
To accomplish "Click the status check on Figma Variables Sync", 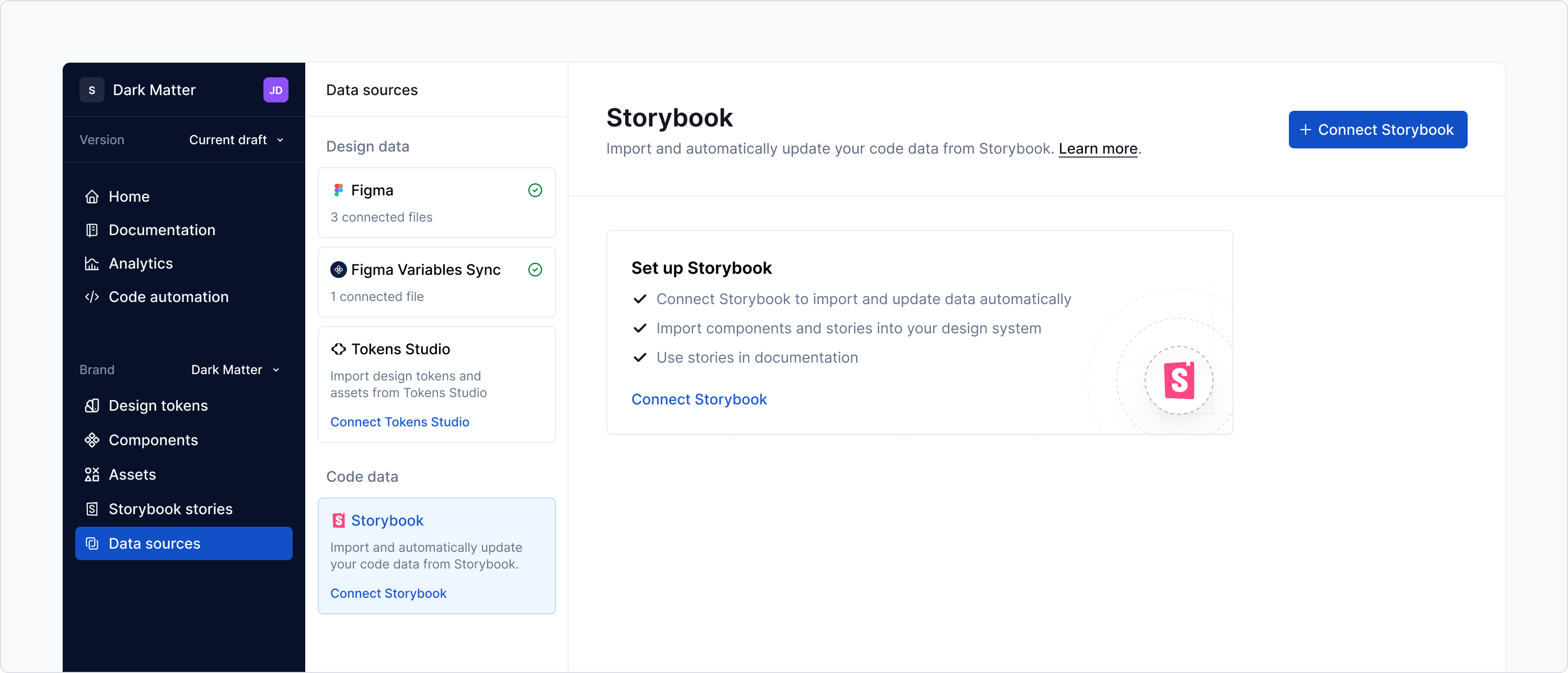I will [535, 270].
